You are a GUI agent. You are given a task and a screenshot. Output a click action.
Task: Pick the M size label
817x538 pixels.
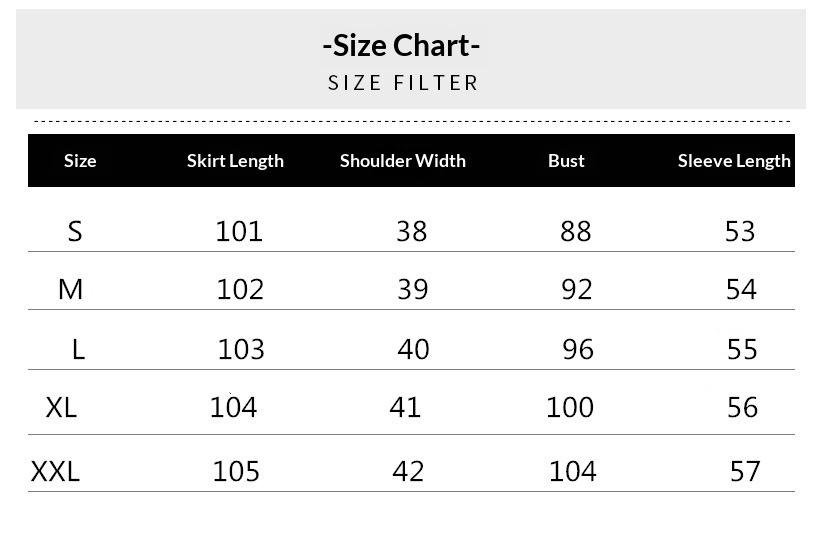70,290
